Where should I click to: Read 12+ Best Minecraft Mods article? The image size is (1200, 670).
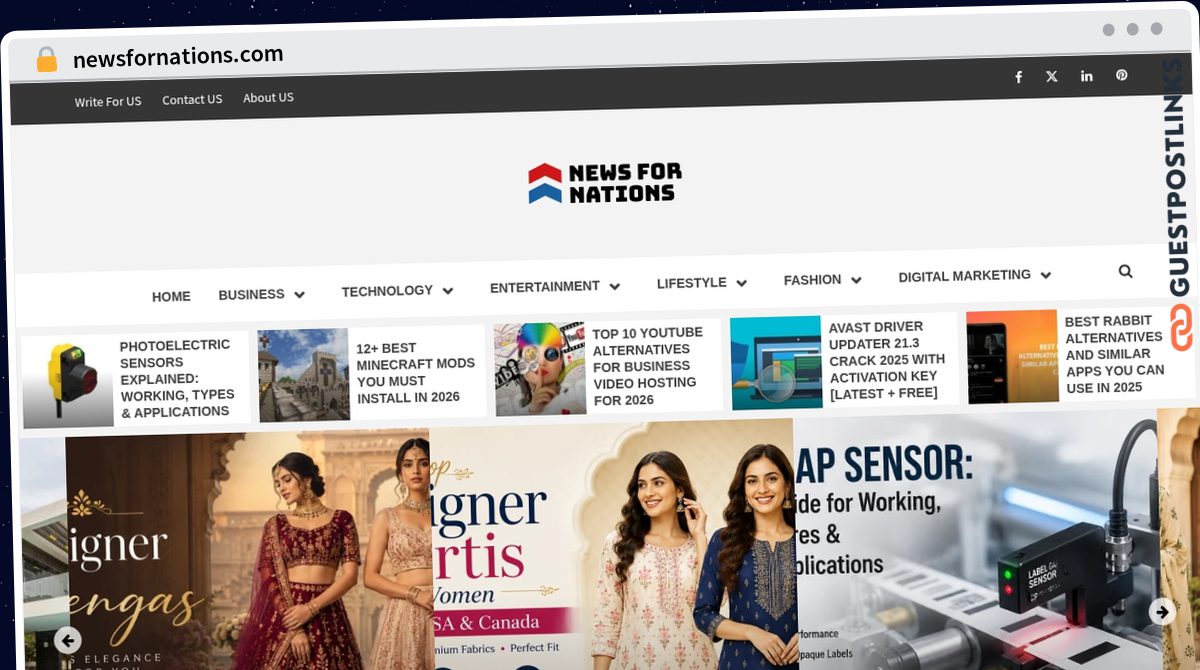[x=415, y=372]
